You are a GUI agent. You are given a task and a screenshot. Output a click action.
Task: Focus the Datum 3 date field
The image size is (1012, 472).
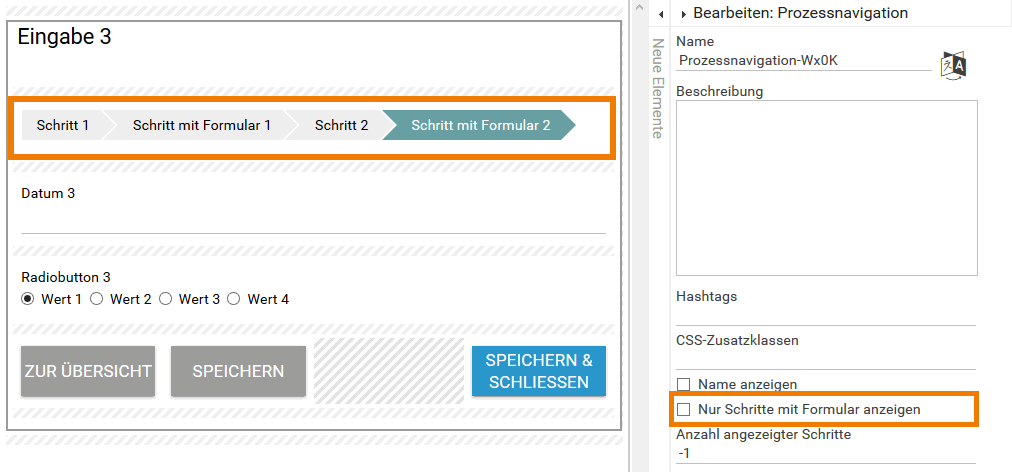(313, 220)
